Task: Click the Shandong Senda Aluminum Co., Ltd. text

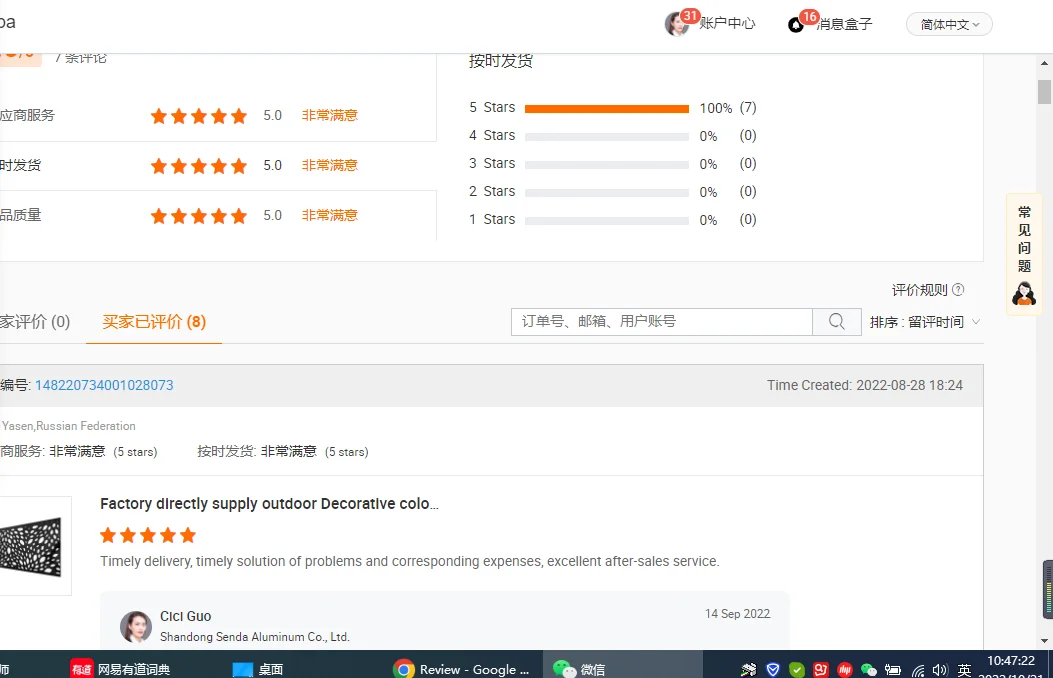Action: point(255,636)
